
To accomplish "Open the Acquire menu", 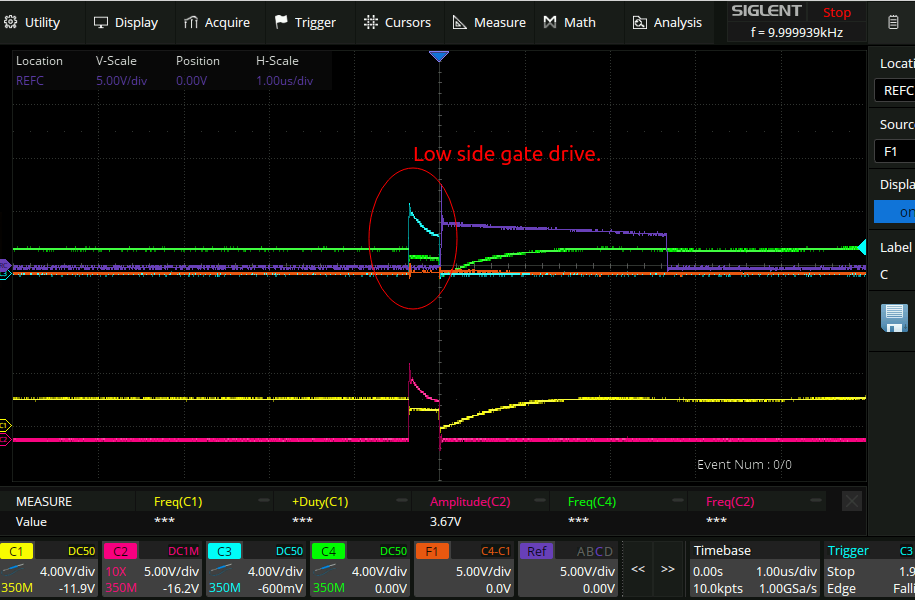I will tap(216, 22).
